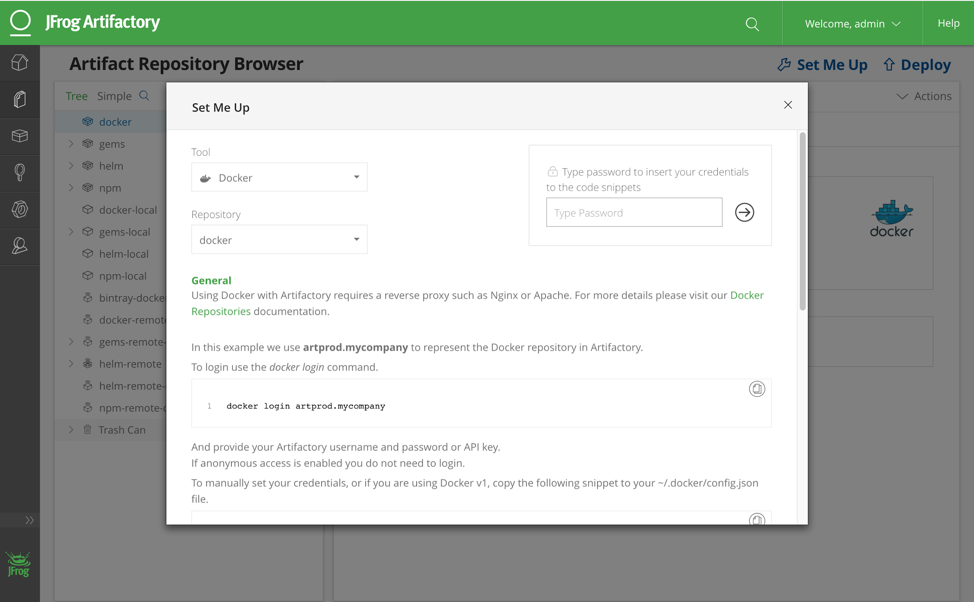Open the Distribution icon in sidebar
Screen dimensions: 974x602
point(20,209)
